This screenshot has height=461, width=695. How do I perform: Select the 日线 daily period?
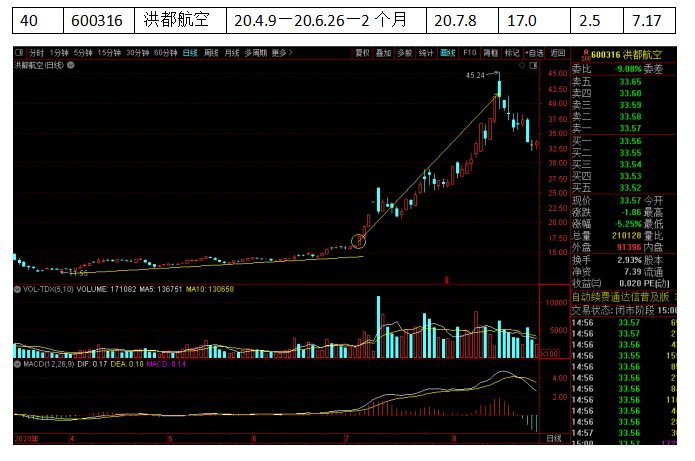click(190, 53)
